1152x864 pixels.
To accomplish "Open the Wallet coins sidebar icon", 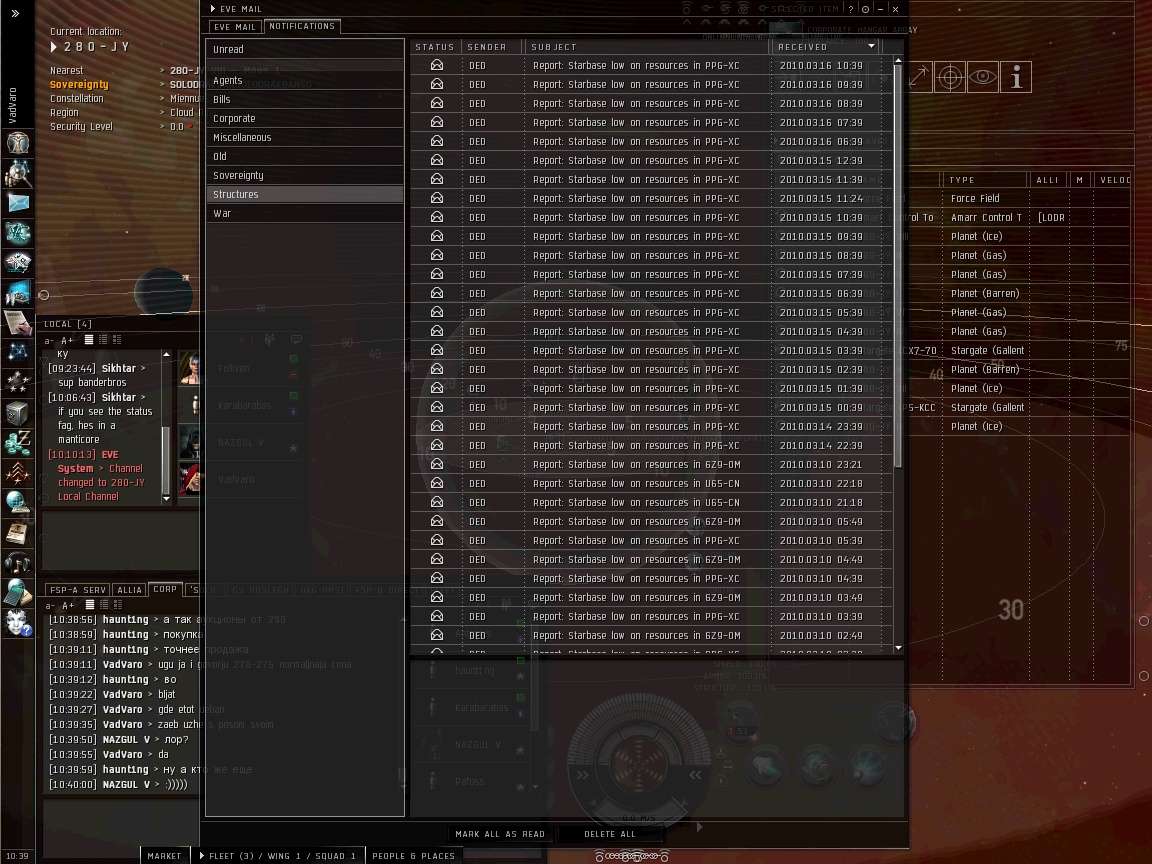I will tap(18, 442).
